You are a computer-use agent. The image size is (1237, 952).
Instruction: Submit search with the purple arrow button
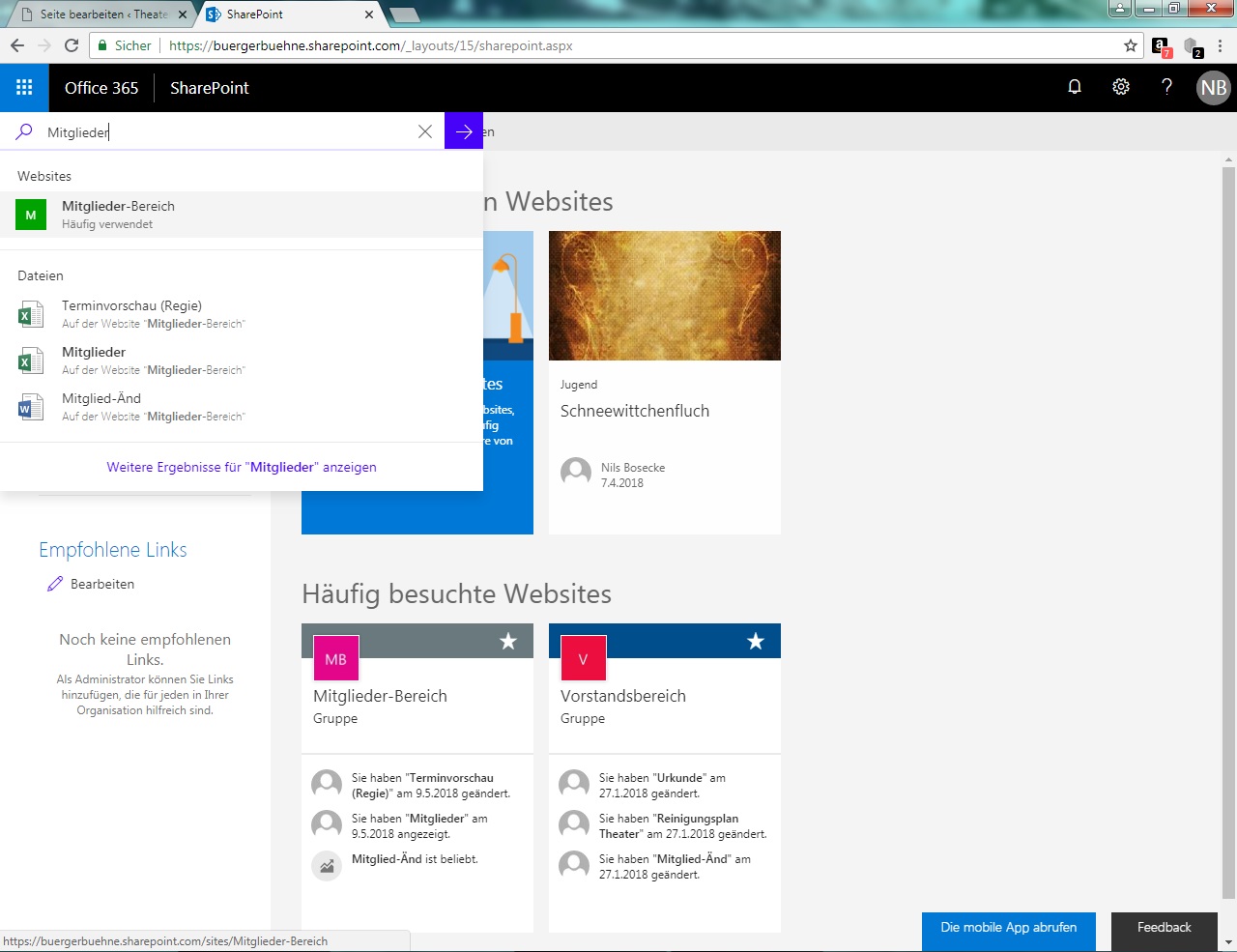tap(464, 131)
